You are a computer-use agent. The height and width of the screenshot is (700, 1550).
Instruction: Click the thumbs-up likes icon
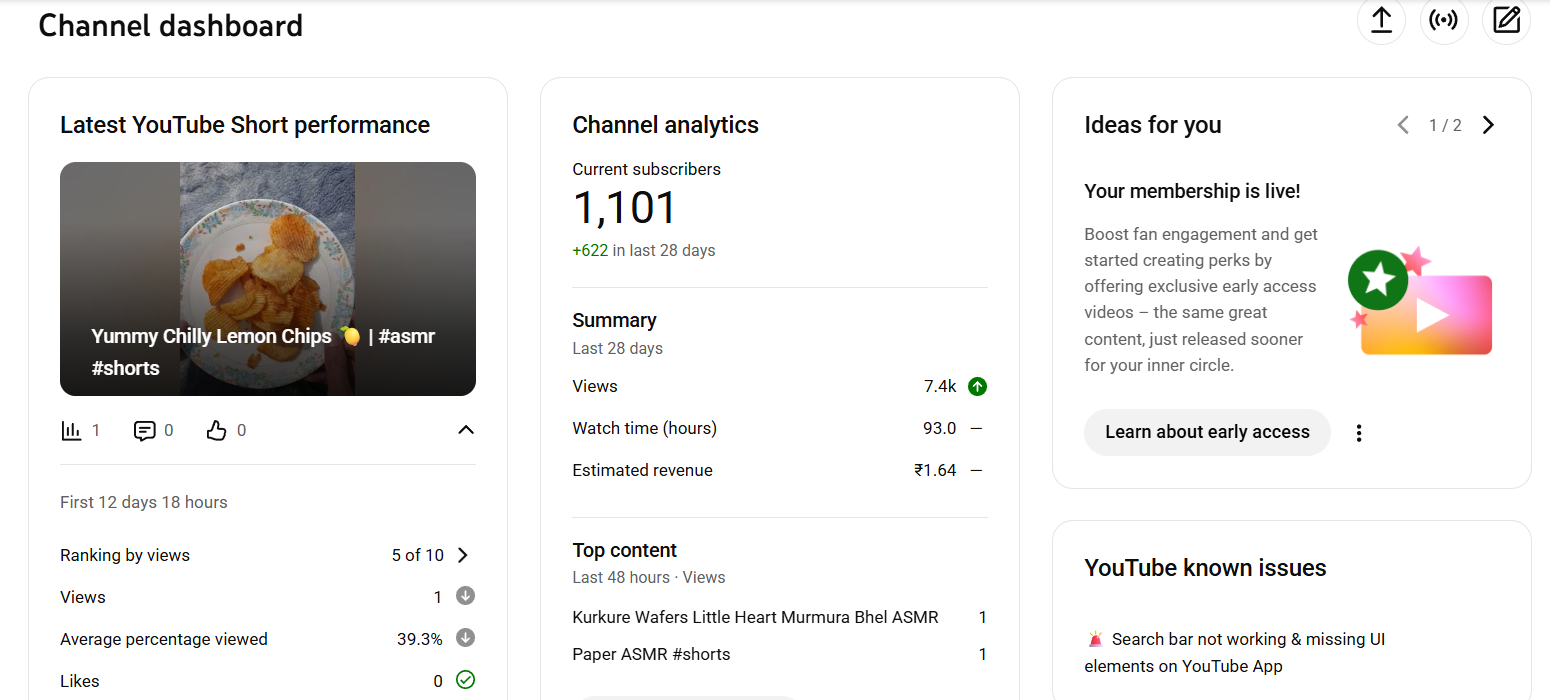click(216, 431)
